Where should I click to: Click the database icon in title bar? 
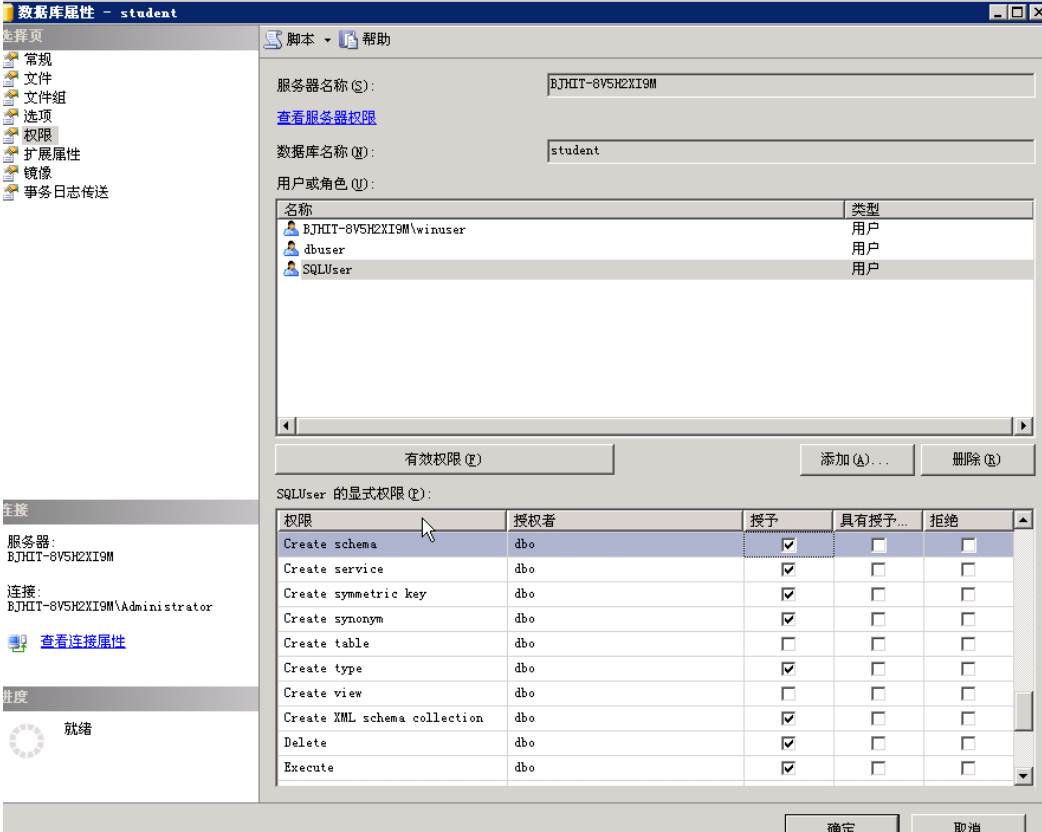tap(7, 12)
